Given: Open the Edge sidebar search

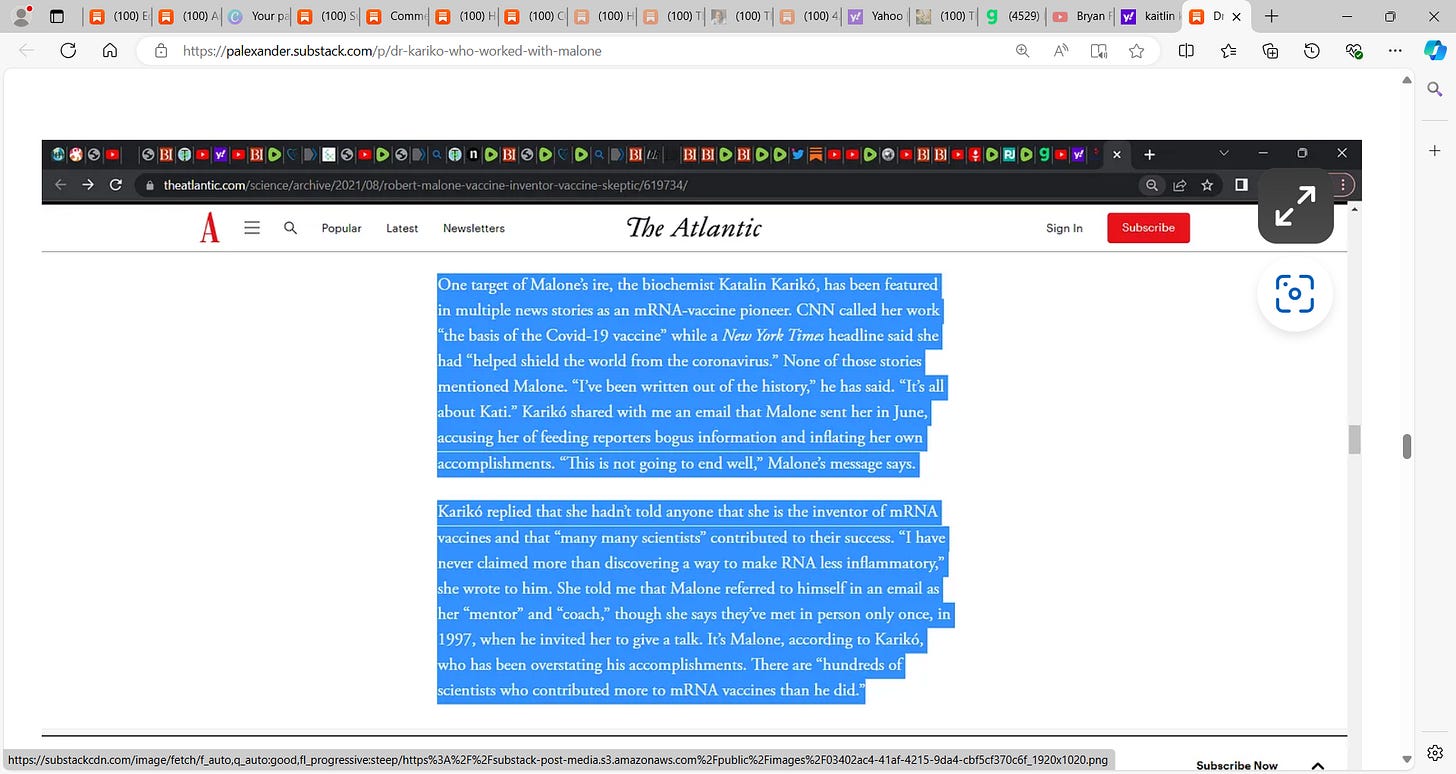Looking at the screenshot, I should coord(1435,89).
